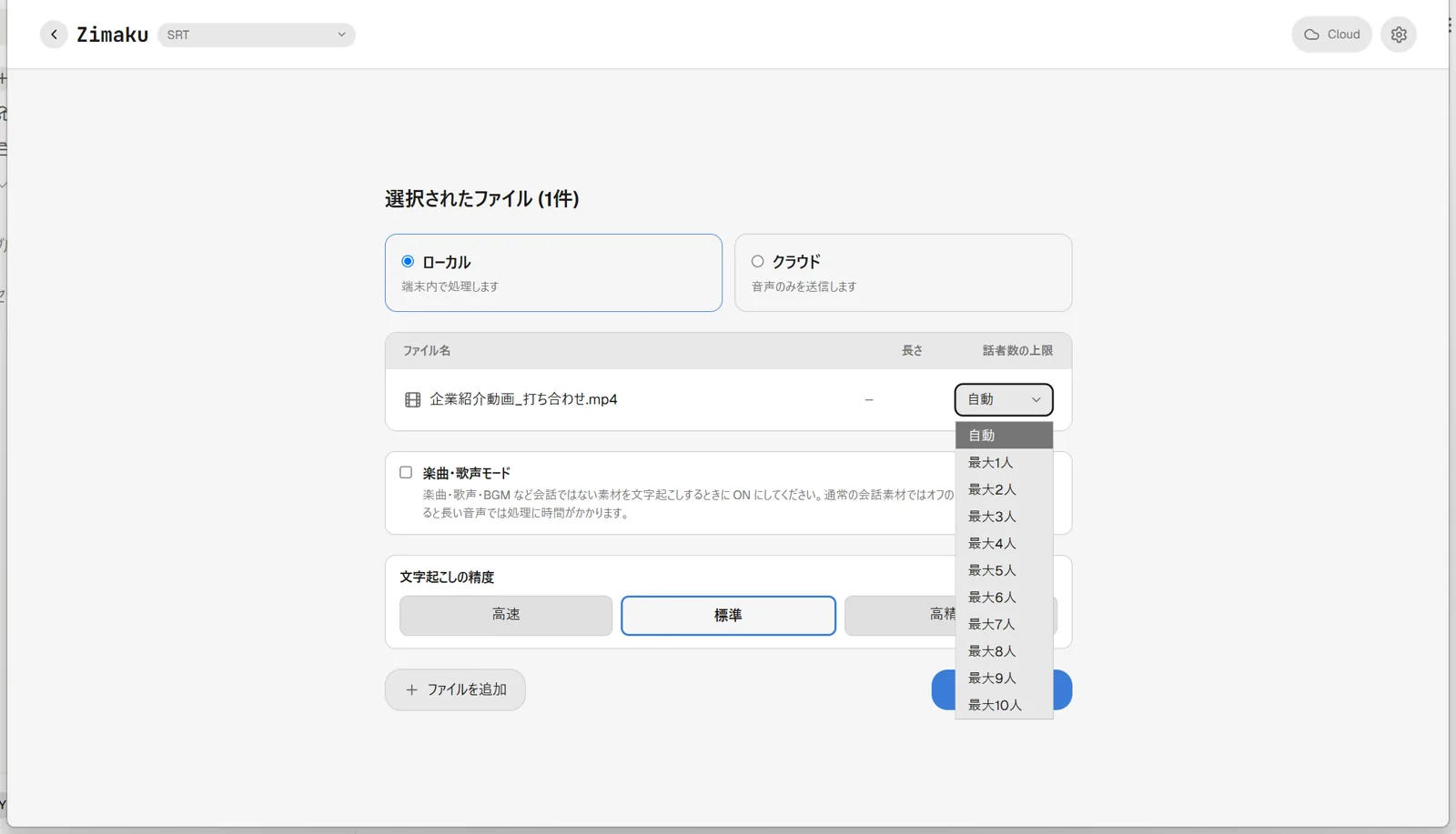This screenshot has width=1456, height=834.
Task: Choose 最大1人 from the list
Action: pos(1004,463)
